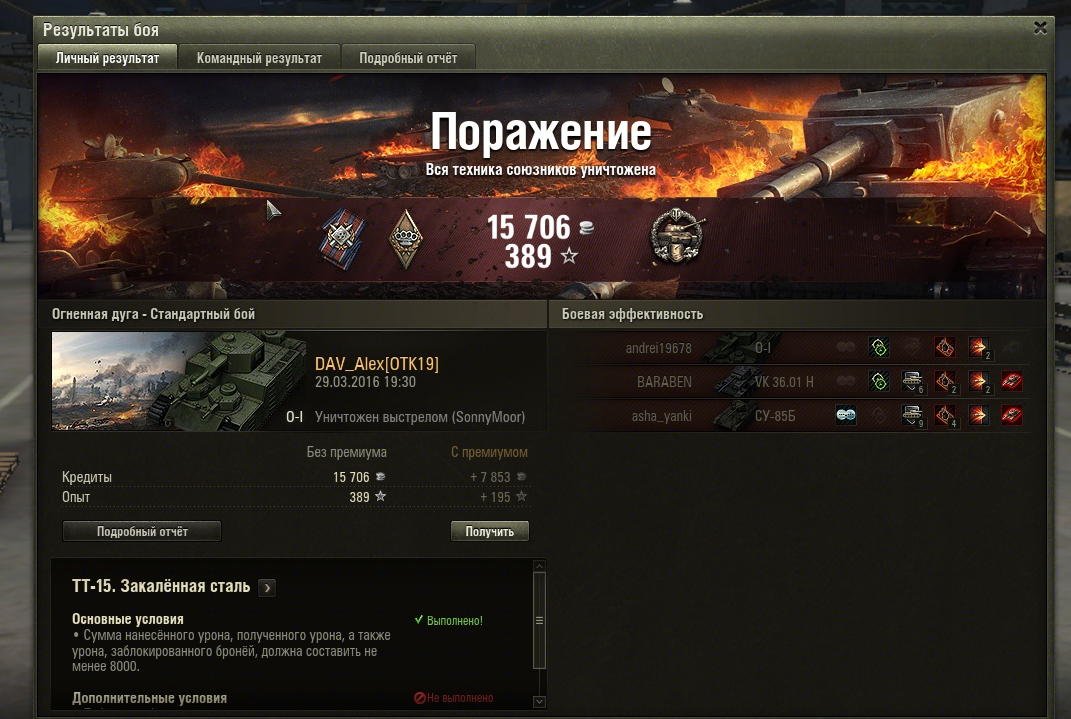Click the detection icon in andrei19678 row
The image size is (1071, 719).
pyautogui.click(x=879, y=348)
